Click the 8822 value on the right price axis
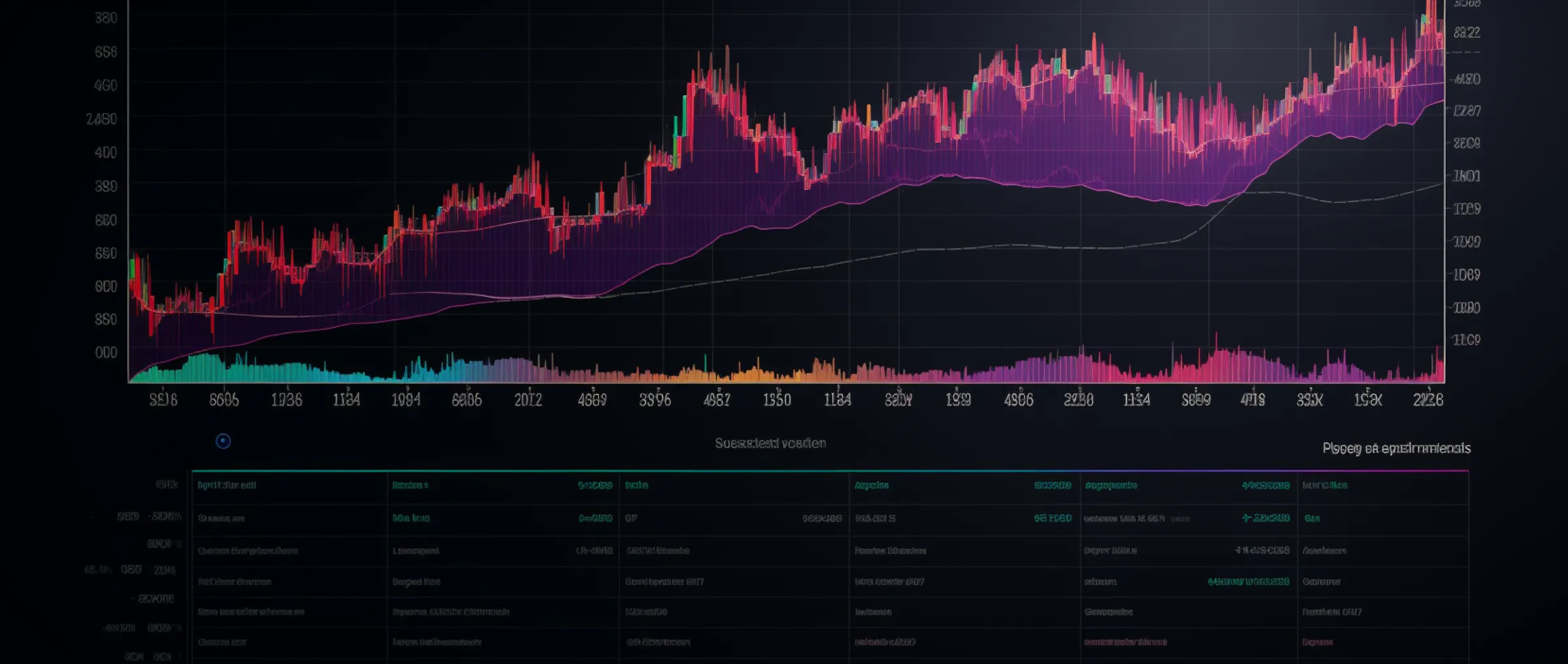 [1467, 32]
